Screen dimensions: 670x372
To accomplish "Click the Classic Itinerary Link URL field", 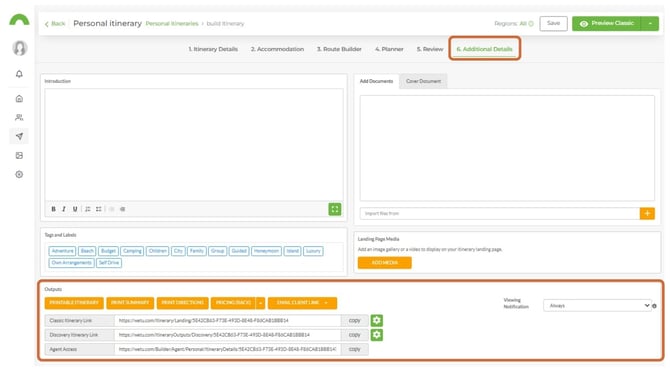I will [228, 320].
